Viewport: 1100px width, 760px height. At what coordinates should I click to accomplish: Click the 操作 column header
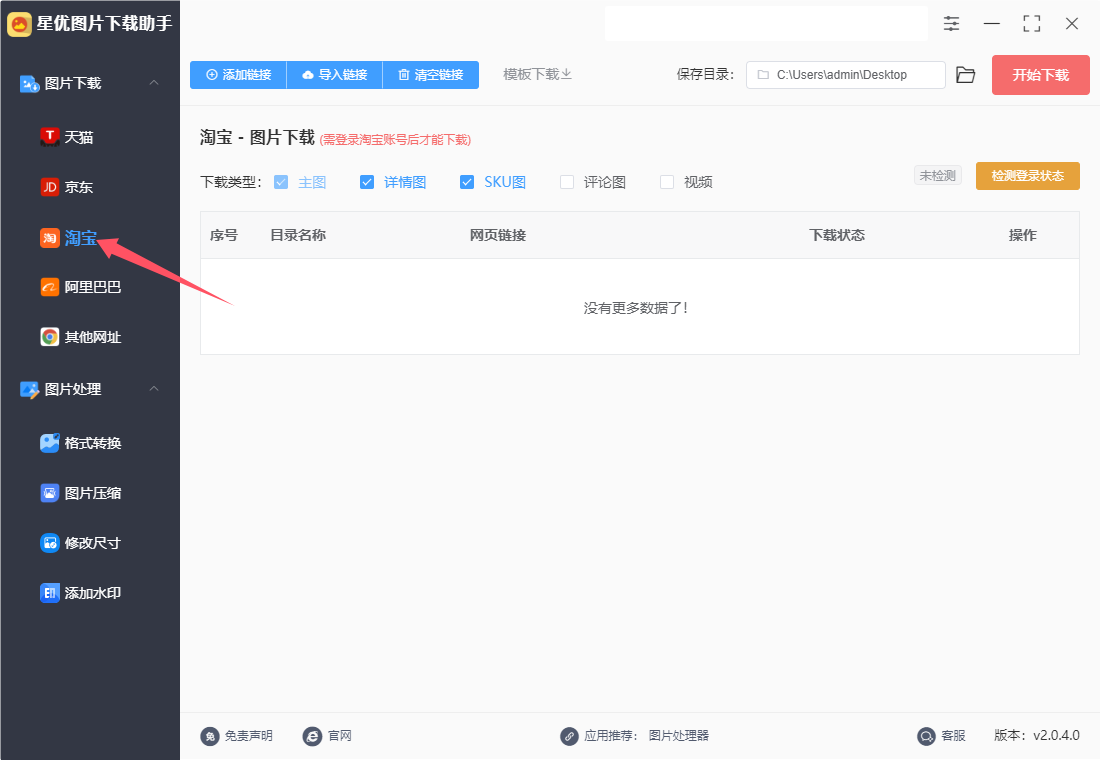[1022, 235]
